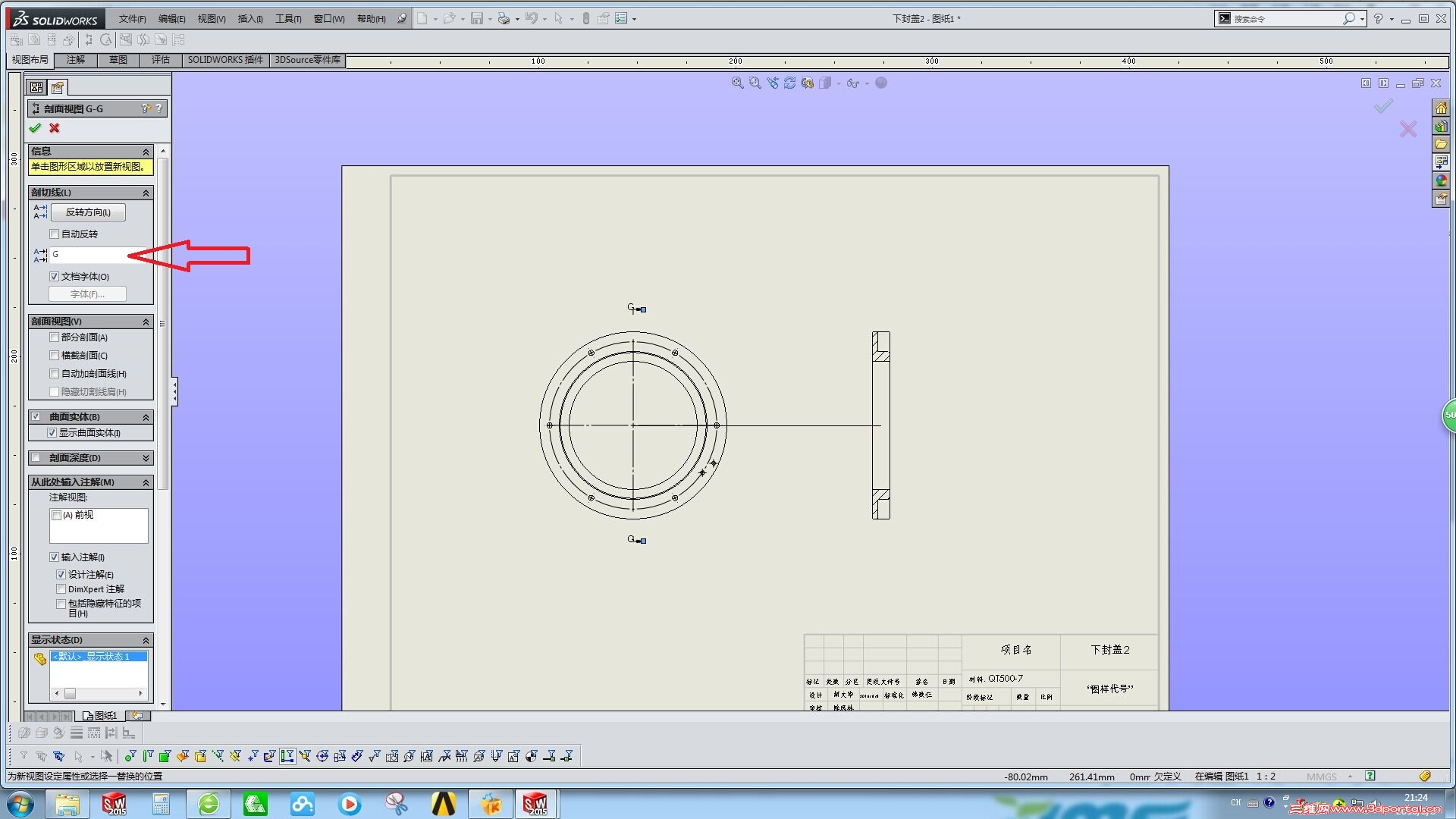Image resolution: width=1456 pixels, height=819 pixels.
Task: Expand the 剖面深度 section
Action: [146, 458]
